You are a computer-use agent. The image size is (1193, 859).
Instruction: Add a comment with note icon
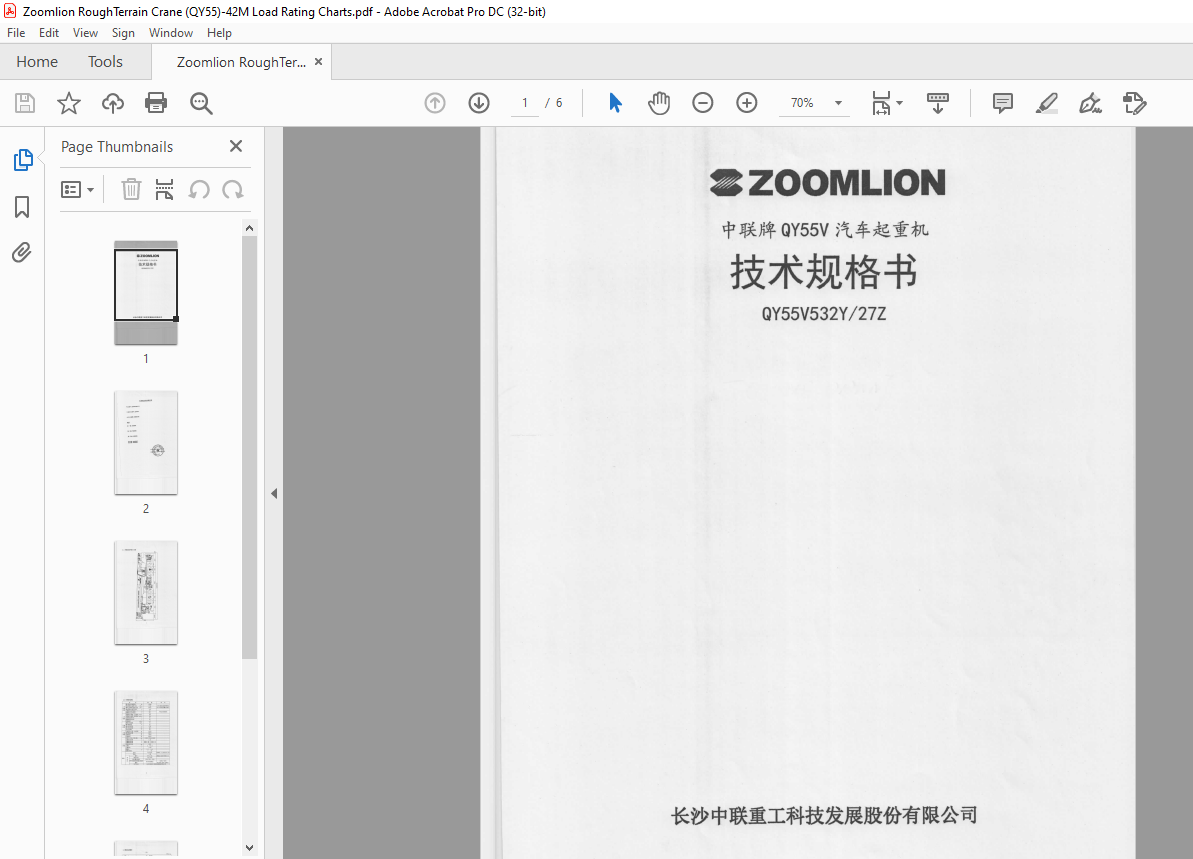coord(1003,103)
